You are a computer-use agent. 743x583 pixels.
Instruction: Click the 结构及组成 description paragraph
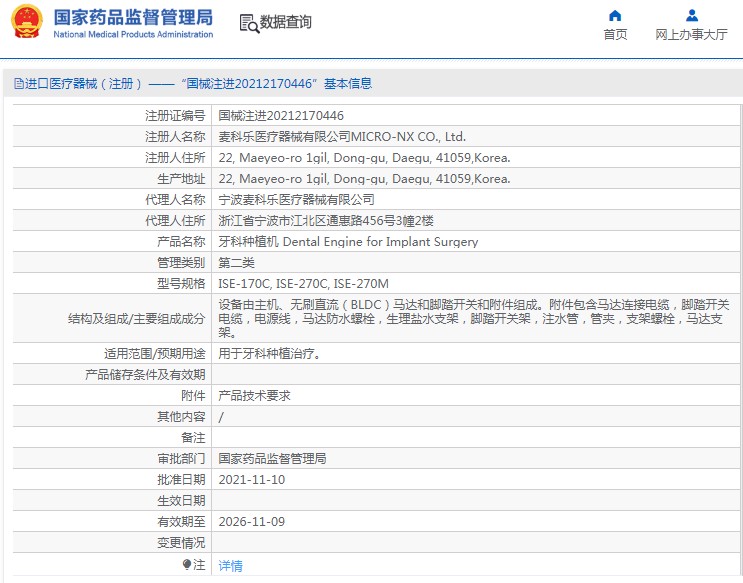pos(474,318)
